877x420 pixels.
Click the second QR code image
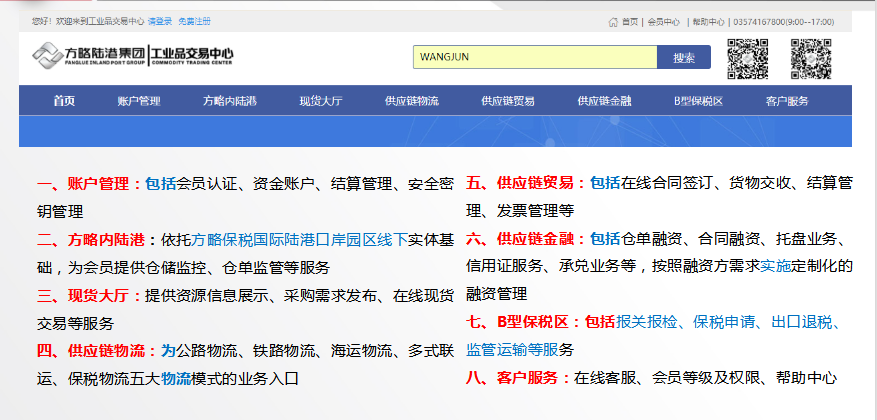pos(811,58)
